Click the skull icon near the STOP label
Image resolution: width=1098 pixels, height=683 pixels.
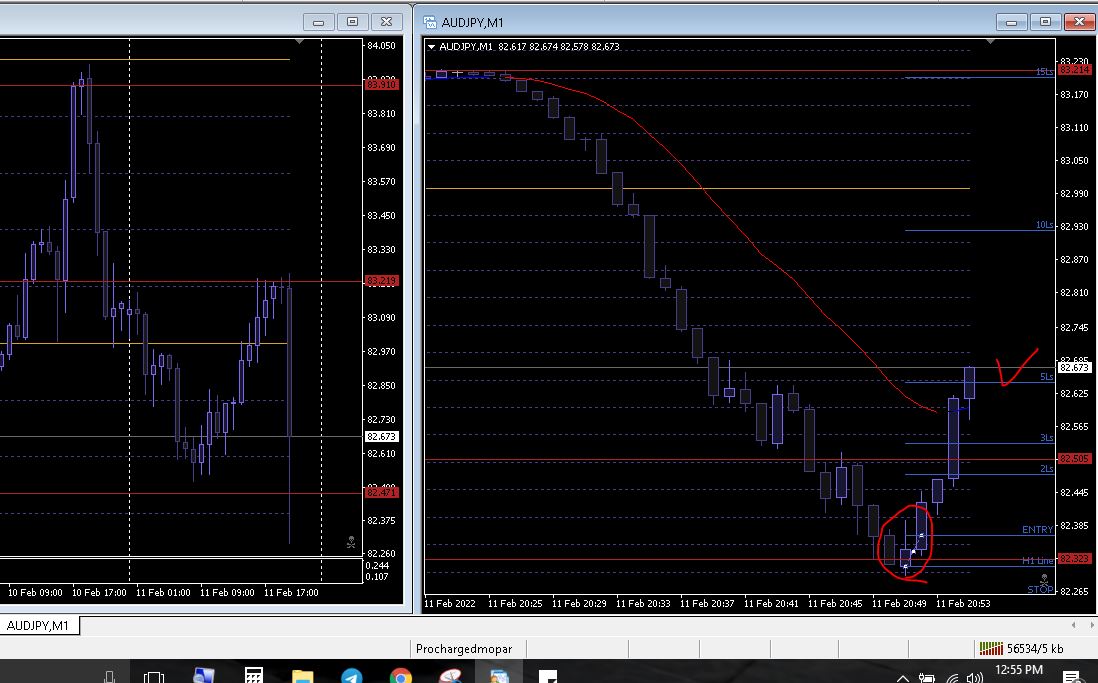[1044, 579]
